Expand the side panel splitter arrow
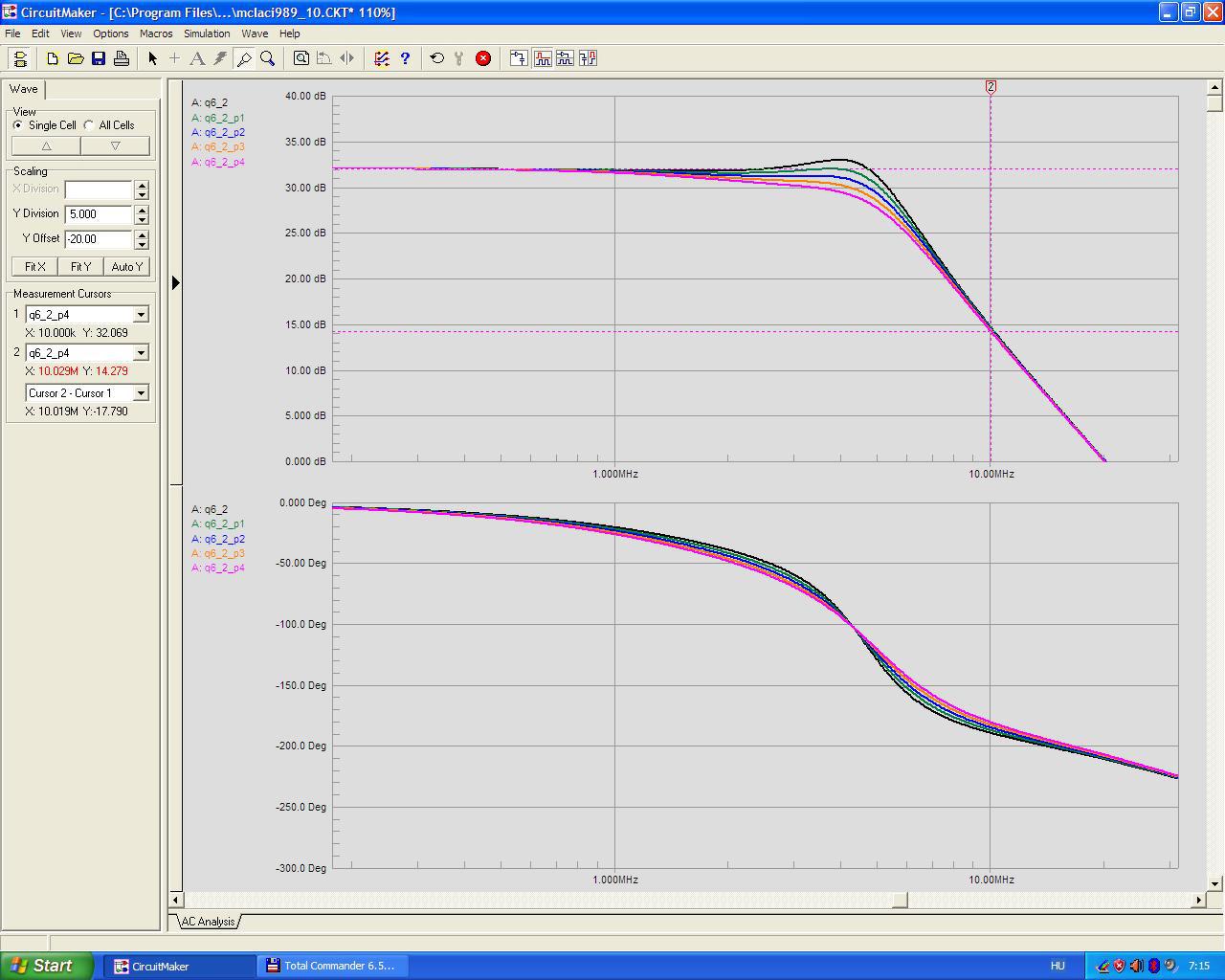The height and width of the screenshot is (980, 1225). tap(175, 282)
